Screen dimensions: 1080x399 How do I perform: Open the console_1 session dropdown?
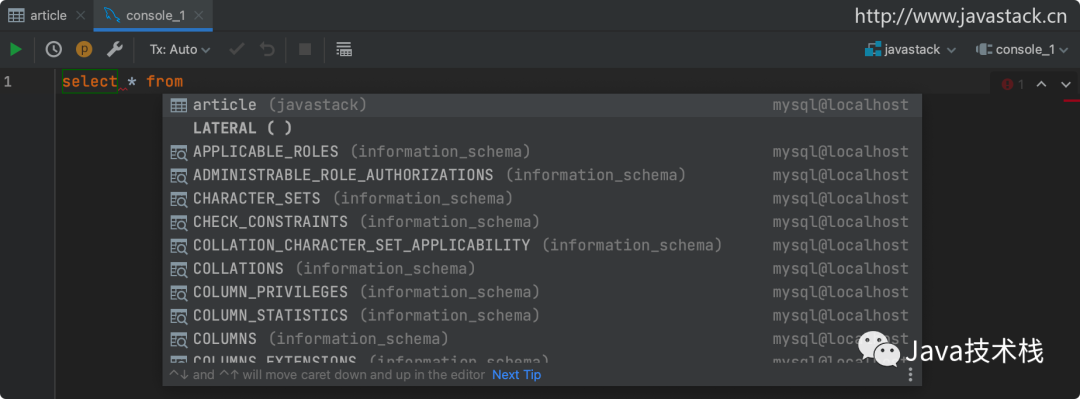[x=1024, y=50]
